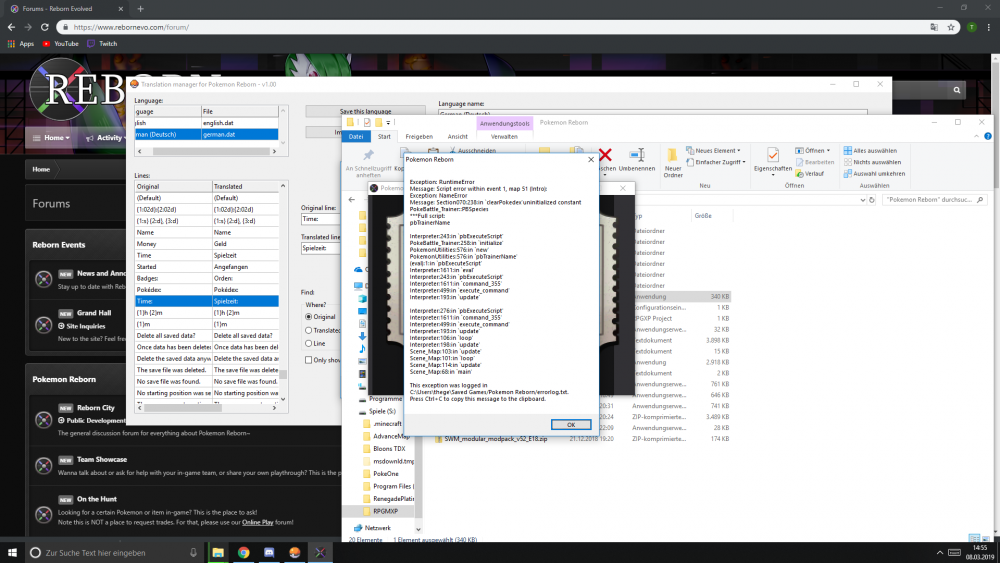
Task: Click the Save this language button
Action: click(x=365, y=111)
